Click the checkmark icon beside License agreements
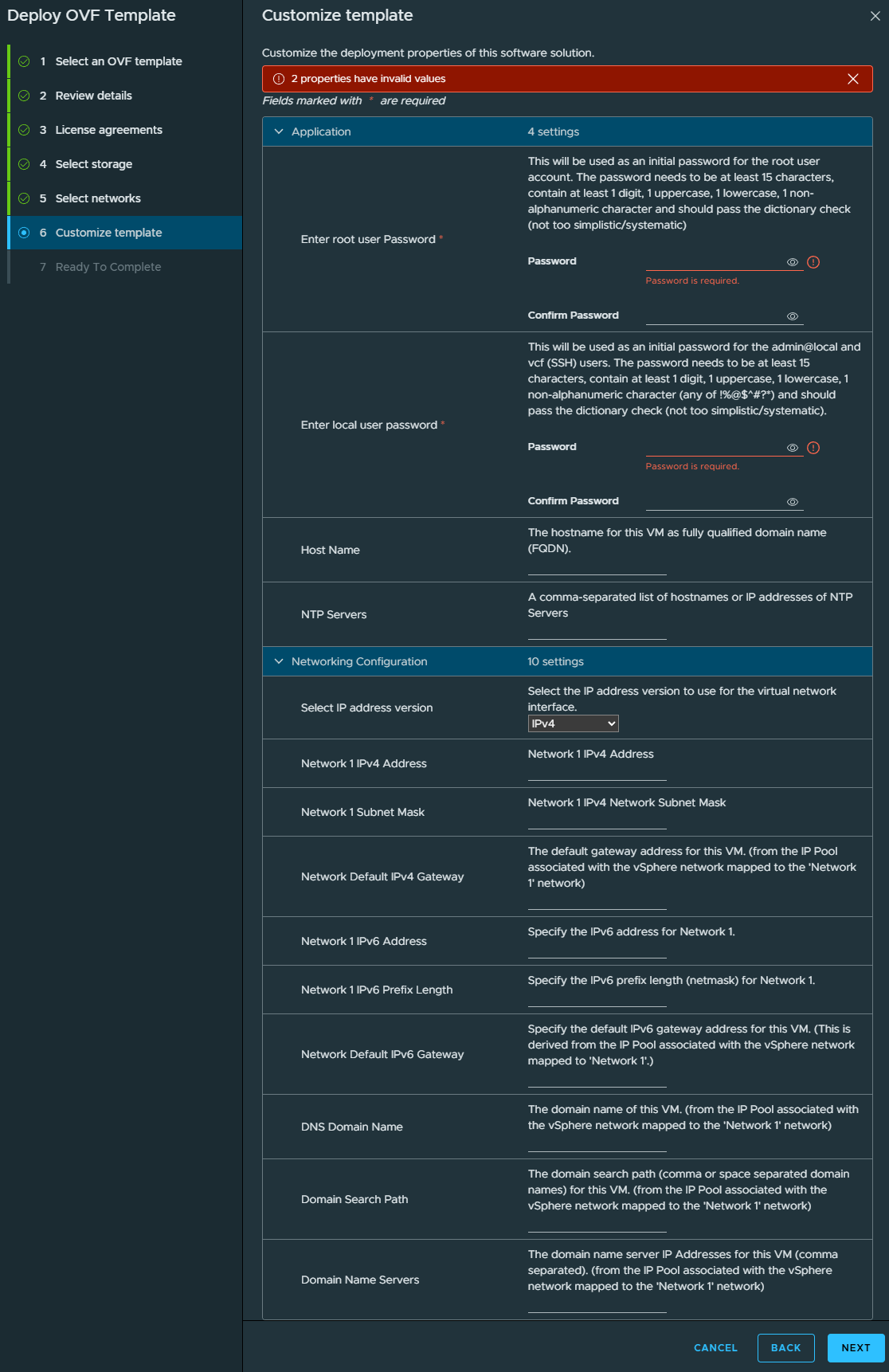Image resolution: width=889 pixels, height=1372 pixels. [x=24, y=130]
